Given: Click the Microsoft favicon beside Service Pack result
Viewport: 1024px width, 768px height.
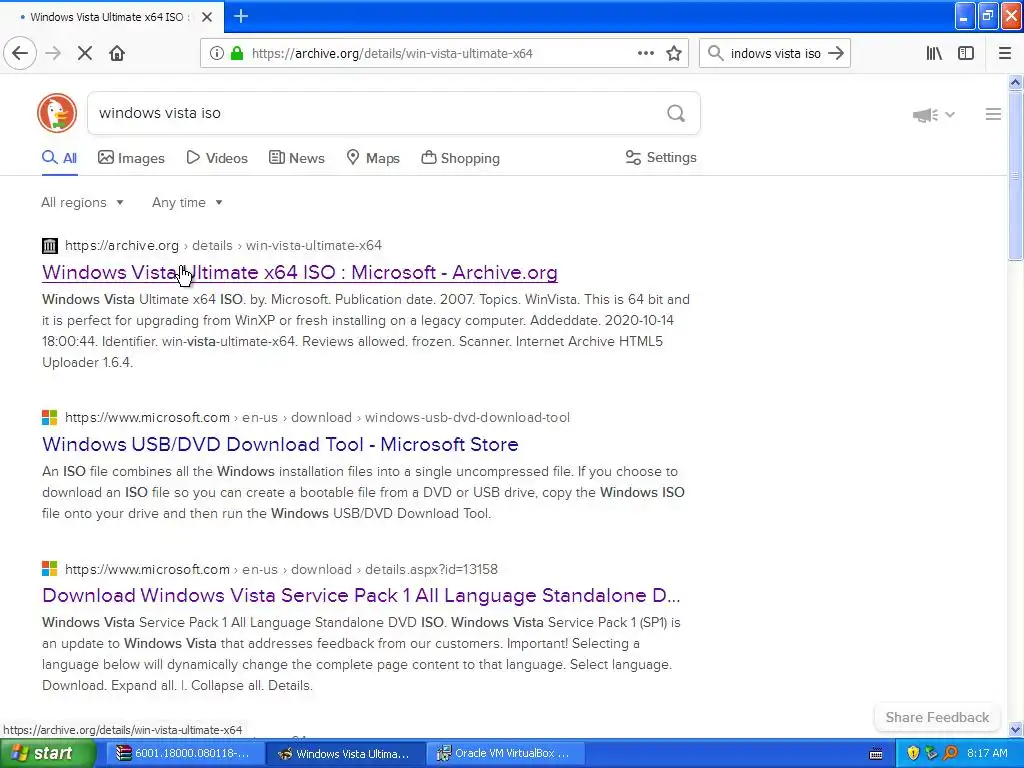Looking at the screenshot, I should (50, 569).
